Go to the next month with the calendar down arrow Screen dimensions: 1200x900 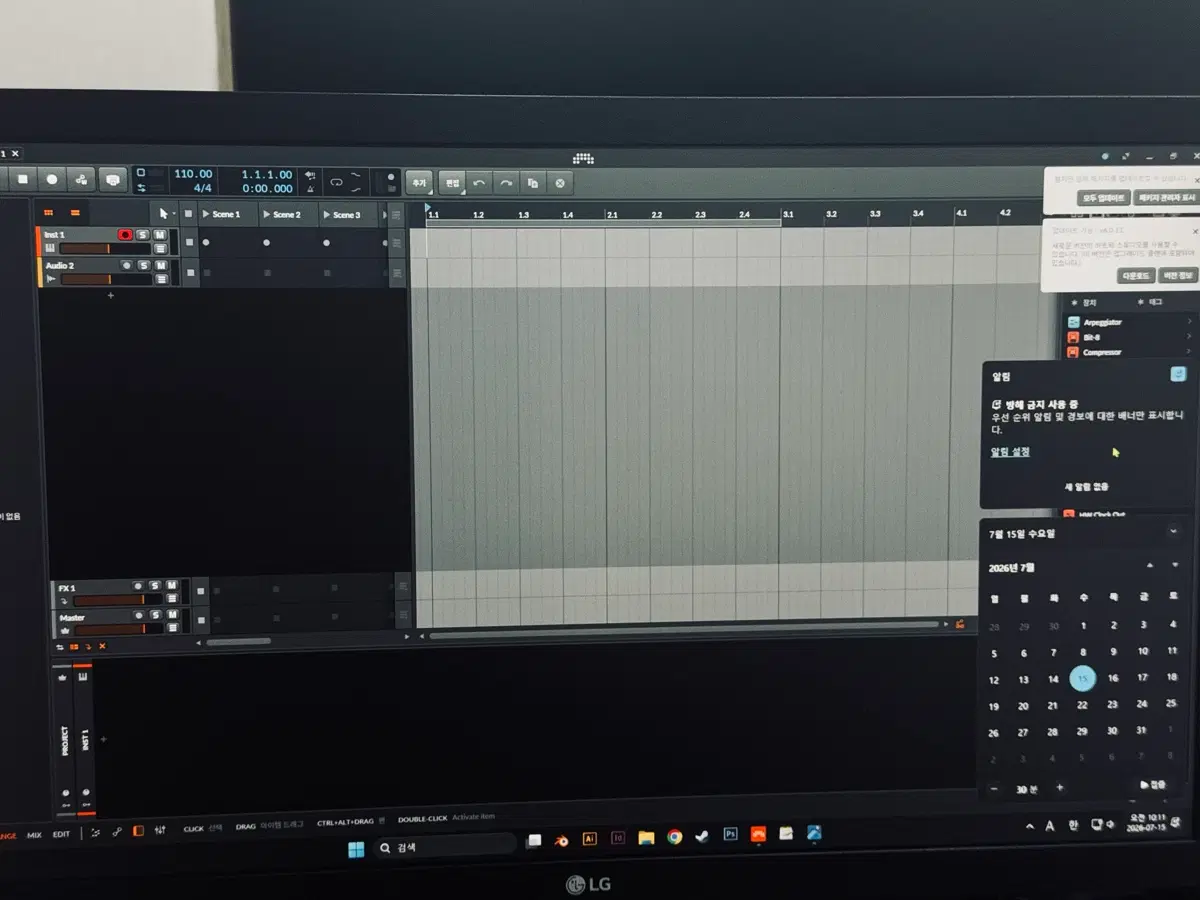click(1177, 566)
